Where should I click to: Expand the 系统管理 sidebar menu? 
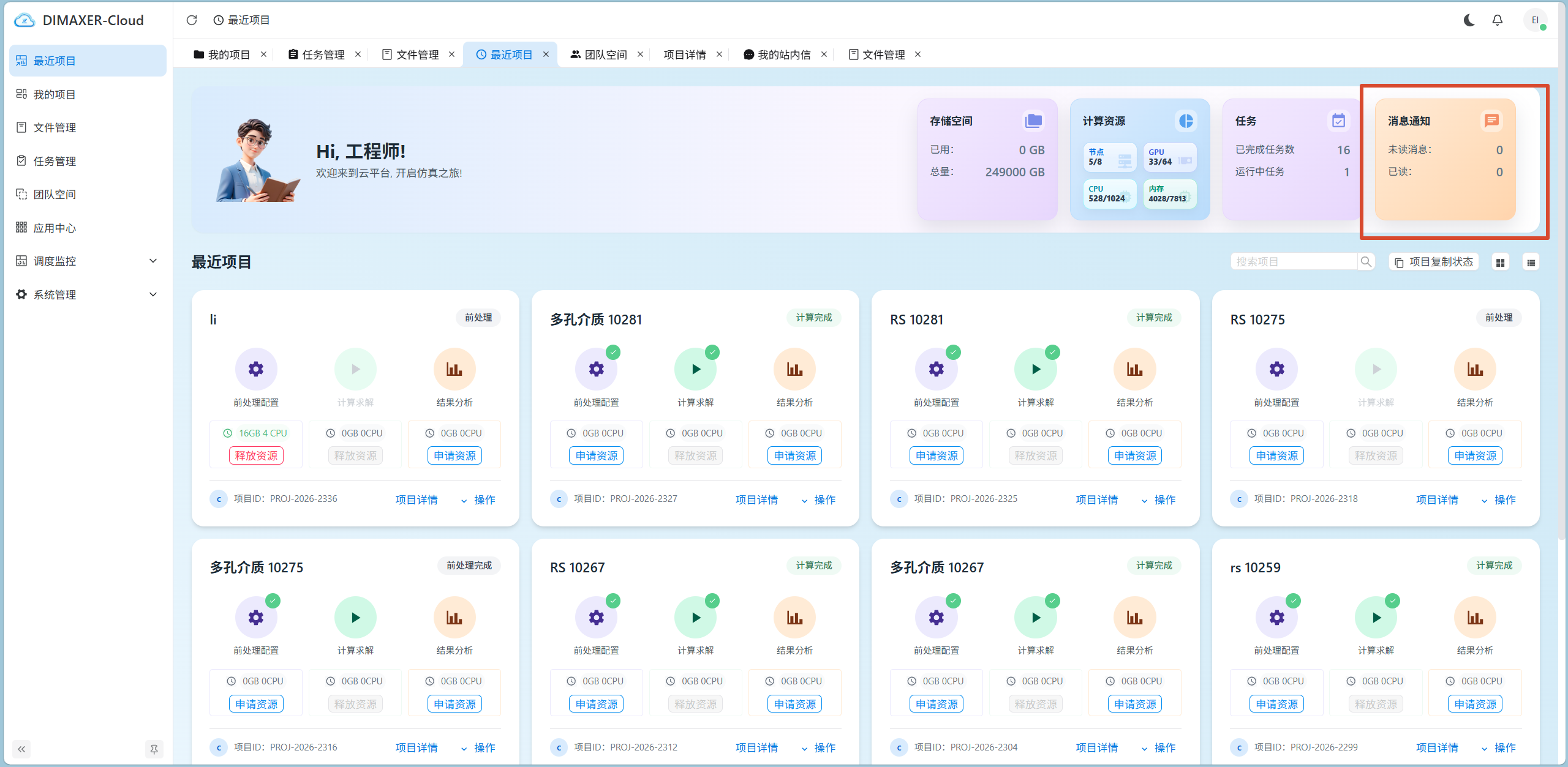[x=88, y=294]
